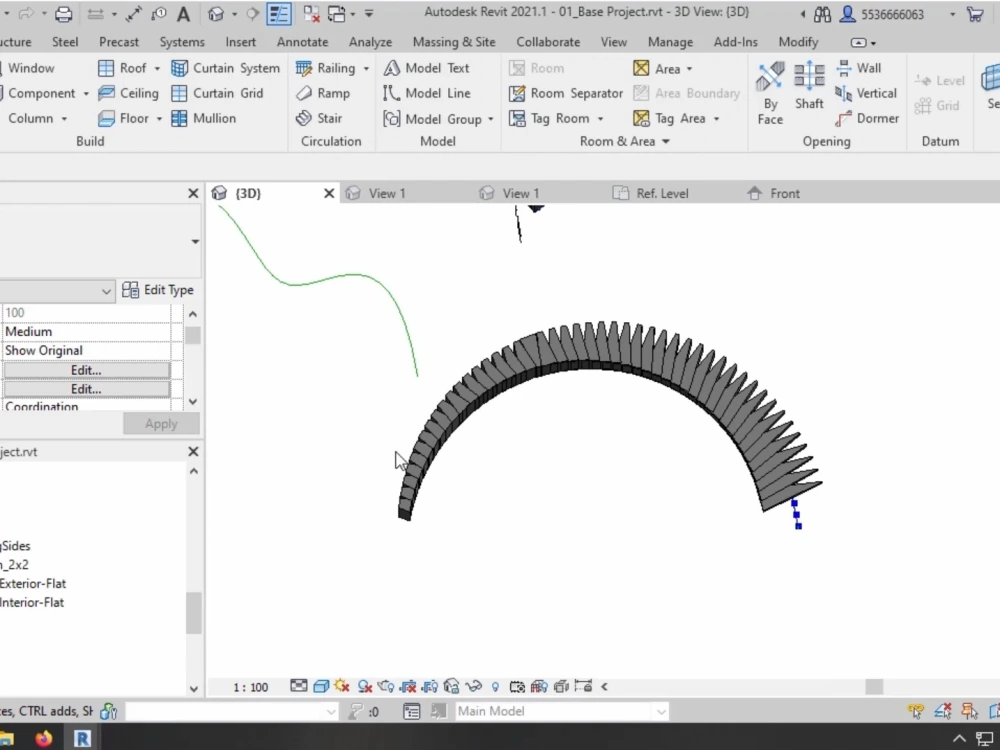
Task: Click the Switch Windows icon
Action: coord(336,14)
